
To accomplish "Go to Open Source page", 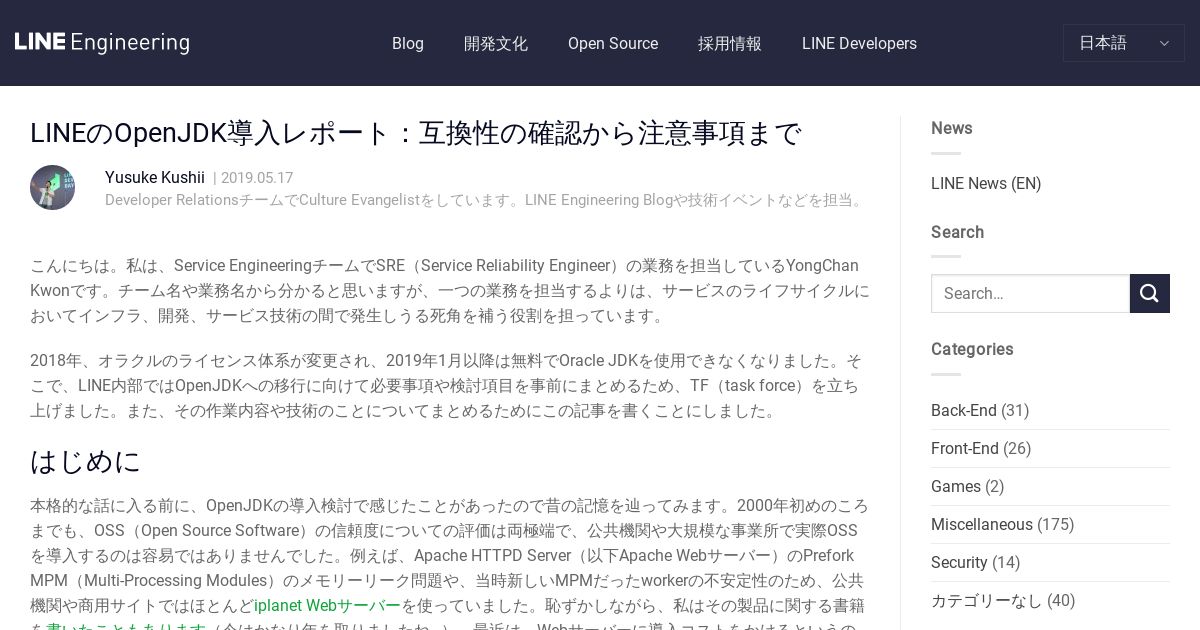I will [x=613, y=43].
